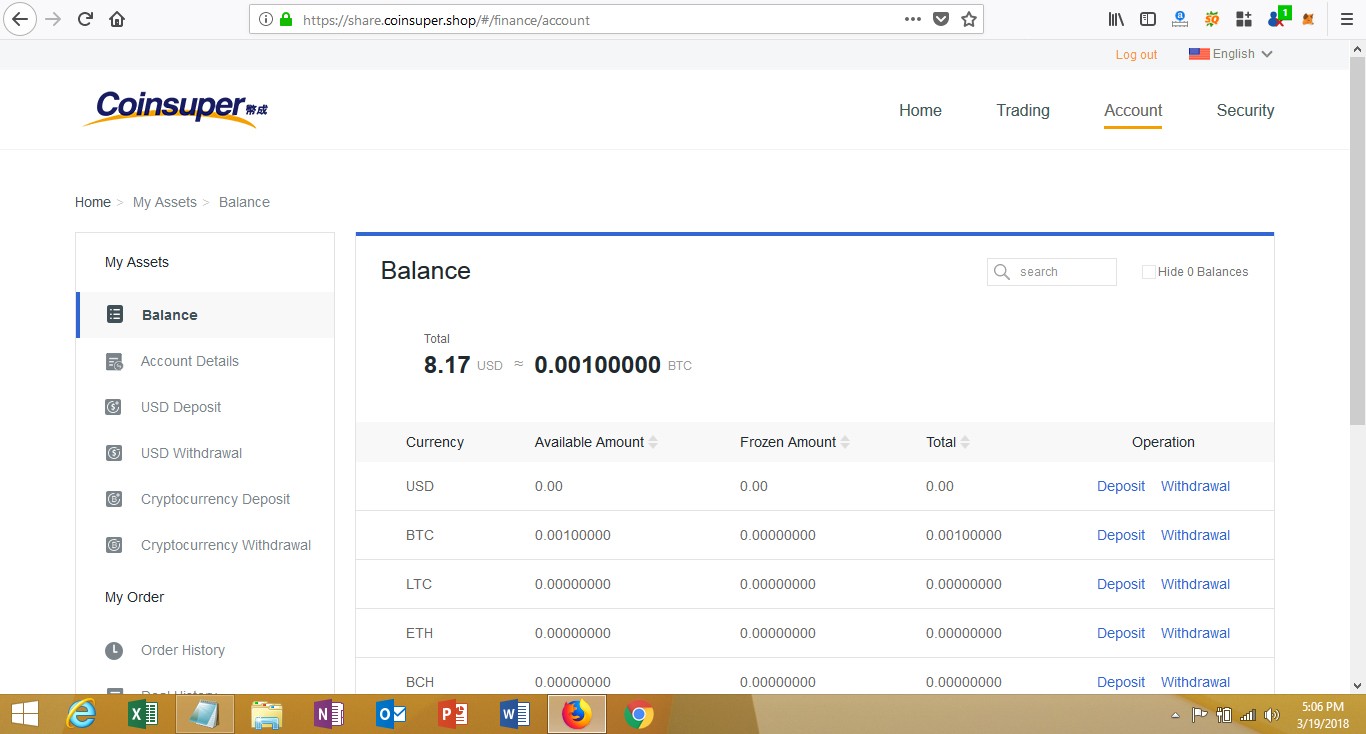Select Balance in the My Assets menu
The width and height of the screenshot is (1366, 734).
click(x=205, y=315)
